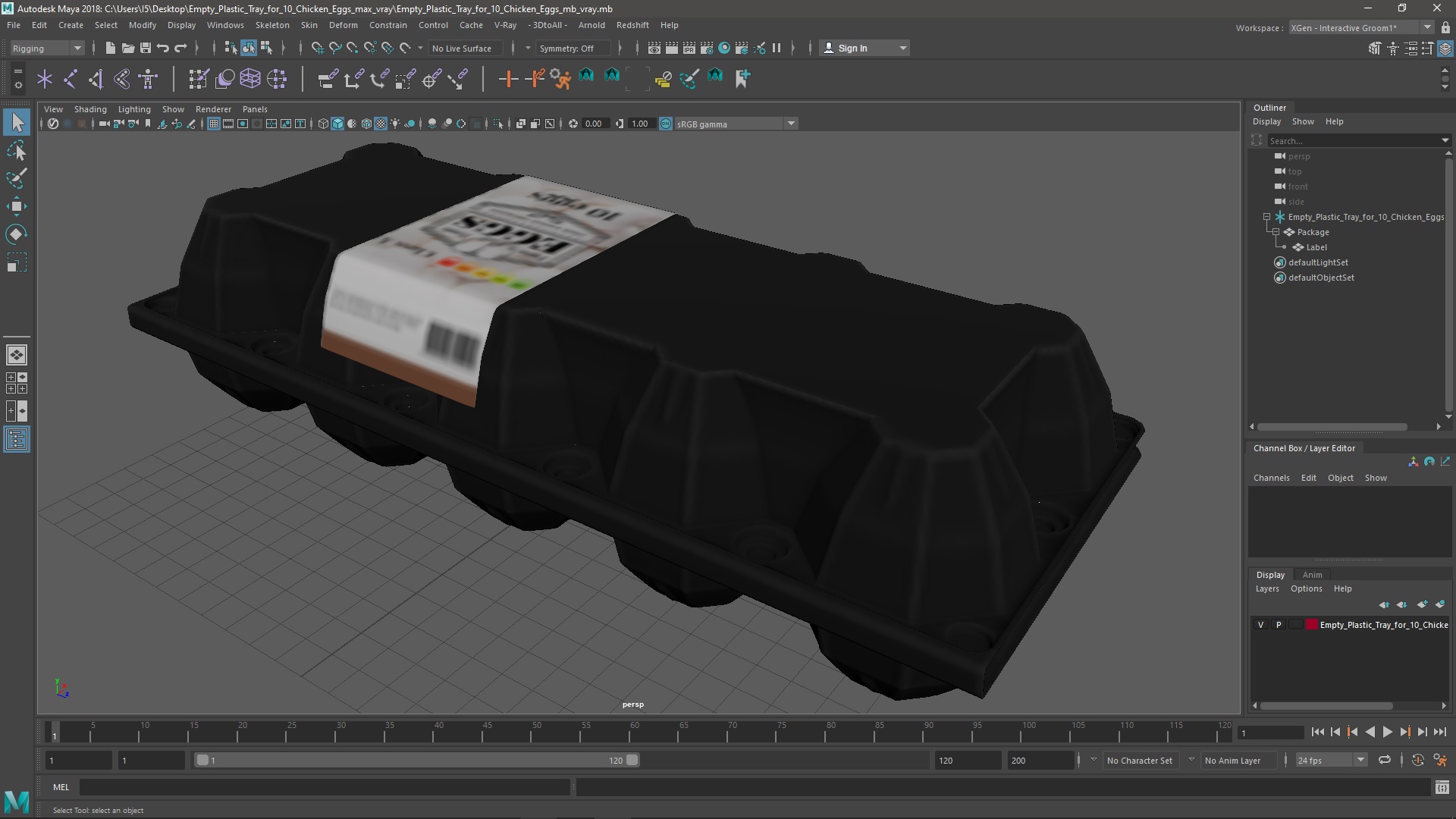Click the Undo arrow icon
Screen dimensions: 1456x819
point(162,48)
